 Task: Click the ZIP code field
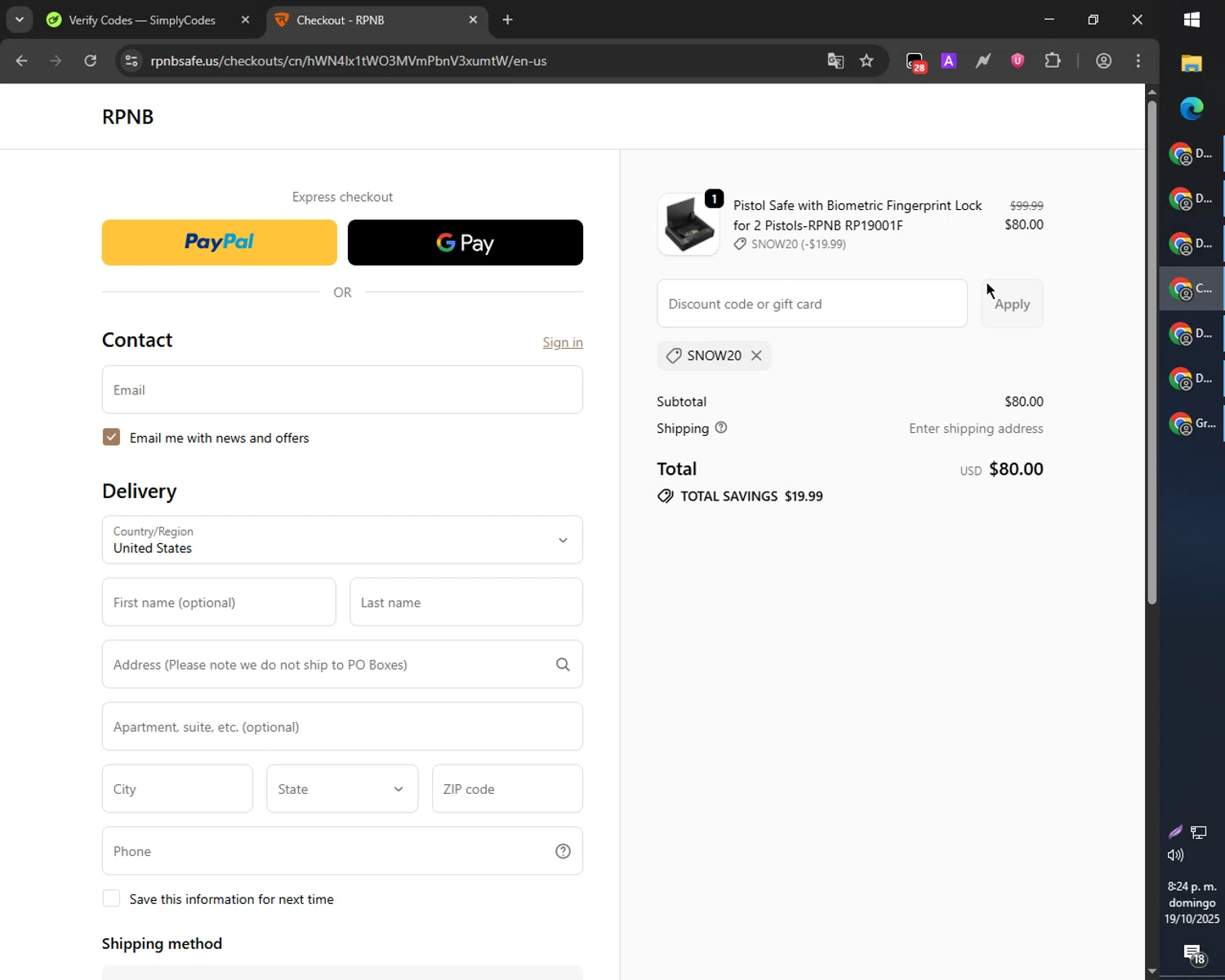(x=507, y=789)
